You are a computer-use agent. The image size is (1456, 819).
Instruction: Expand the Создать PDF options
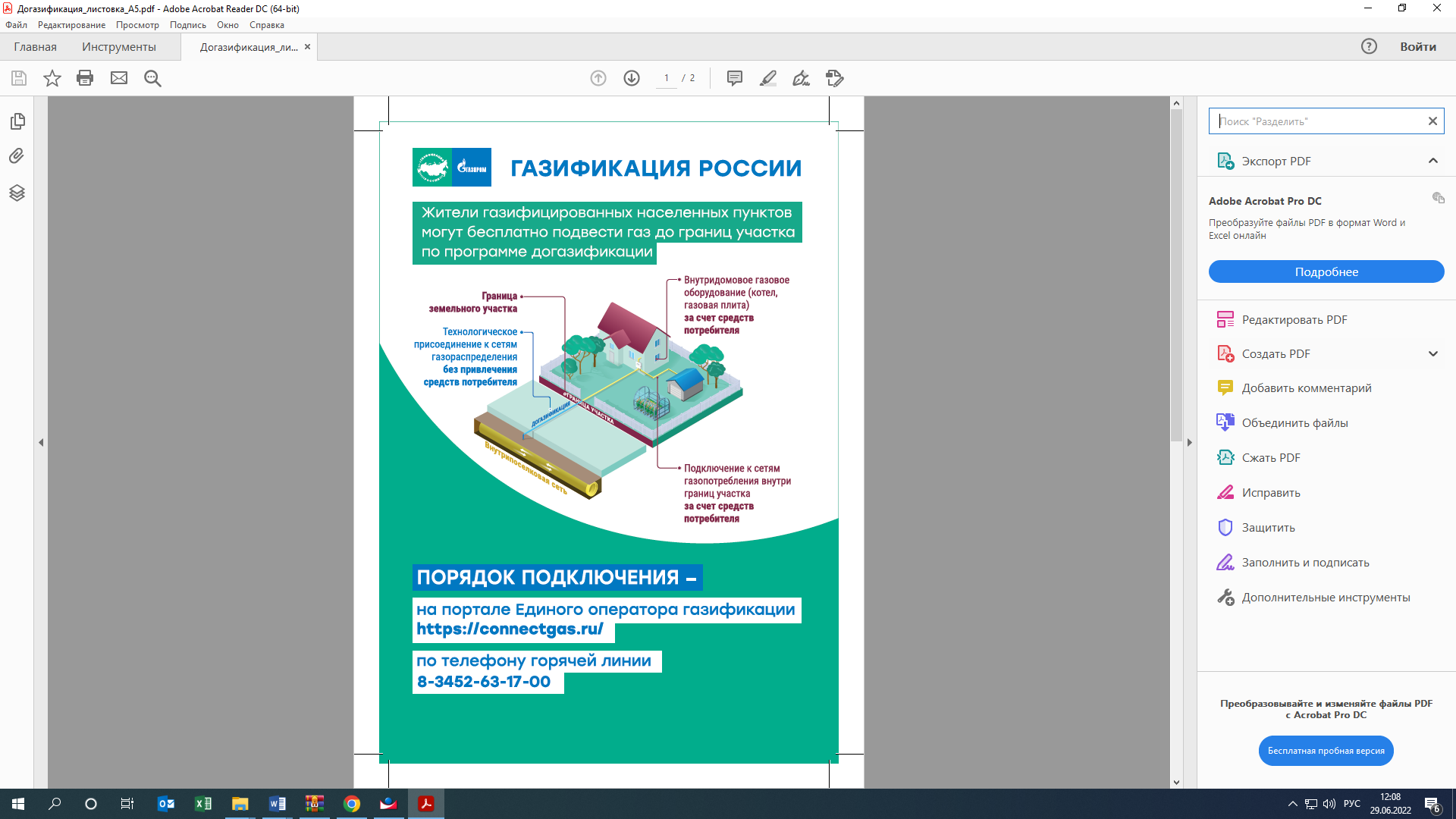click(x=1432, y=354)
